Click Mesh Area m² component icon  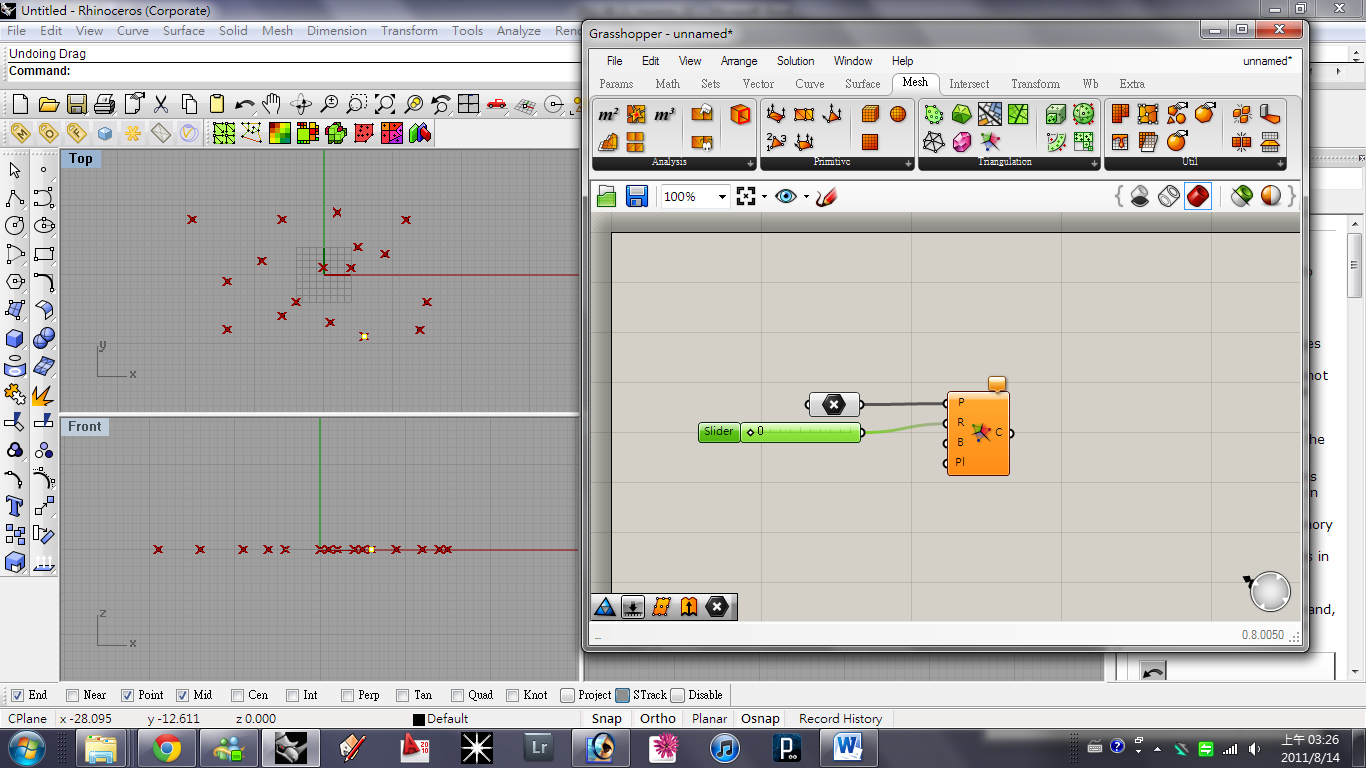[x=608, y=115]
